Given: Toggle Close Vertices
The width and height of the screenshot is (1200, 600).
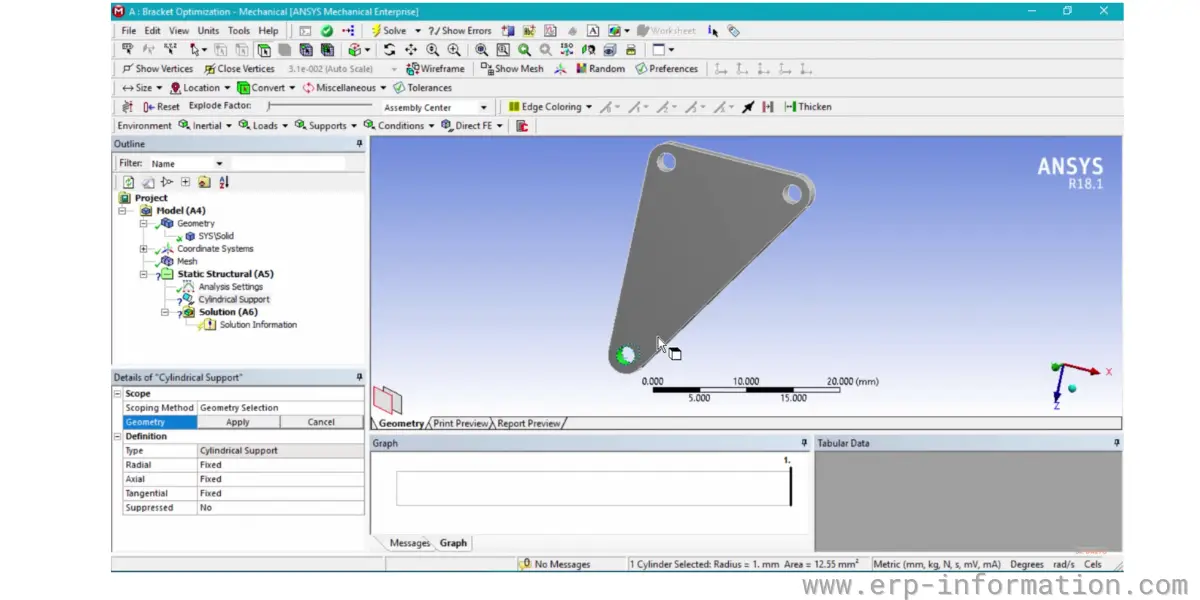Looking at the screenshot, I should click(x=239, y=69).
